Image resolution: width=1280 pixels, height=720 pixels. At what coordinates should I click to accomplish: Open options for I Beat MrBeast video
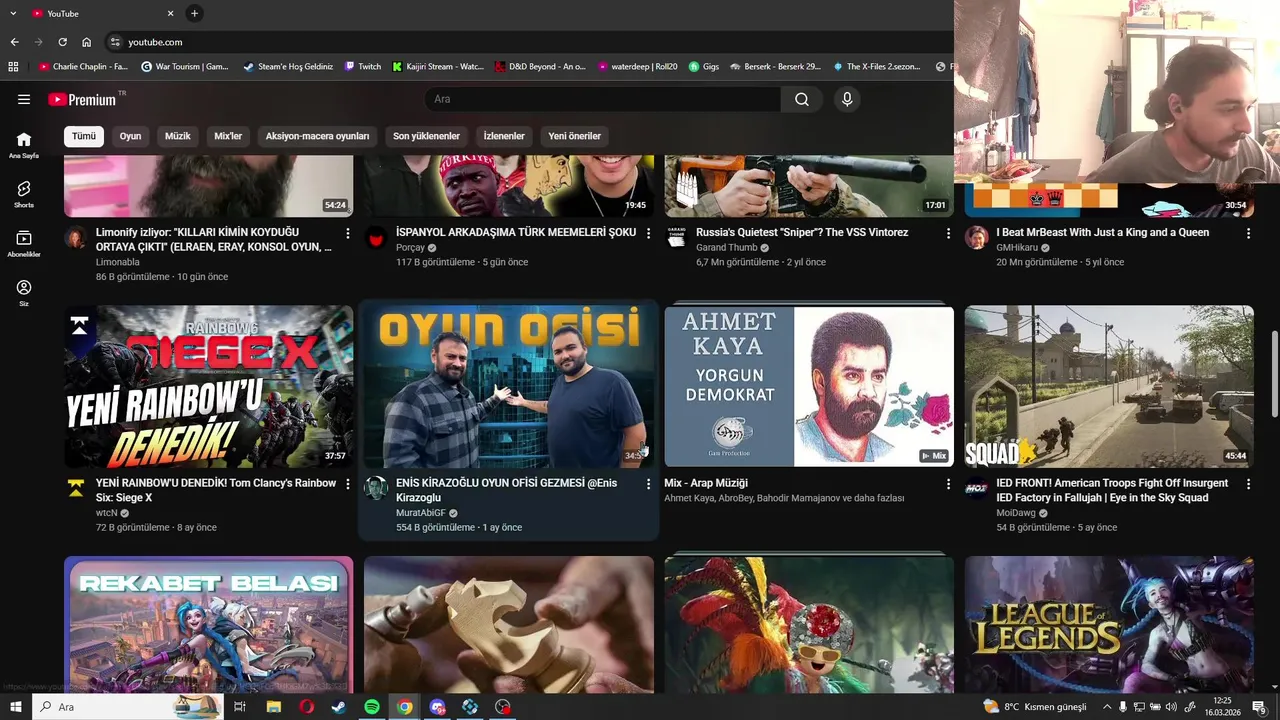1248,233
